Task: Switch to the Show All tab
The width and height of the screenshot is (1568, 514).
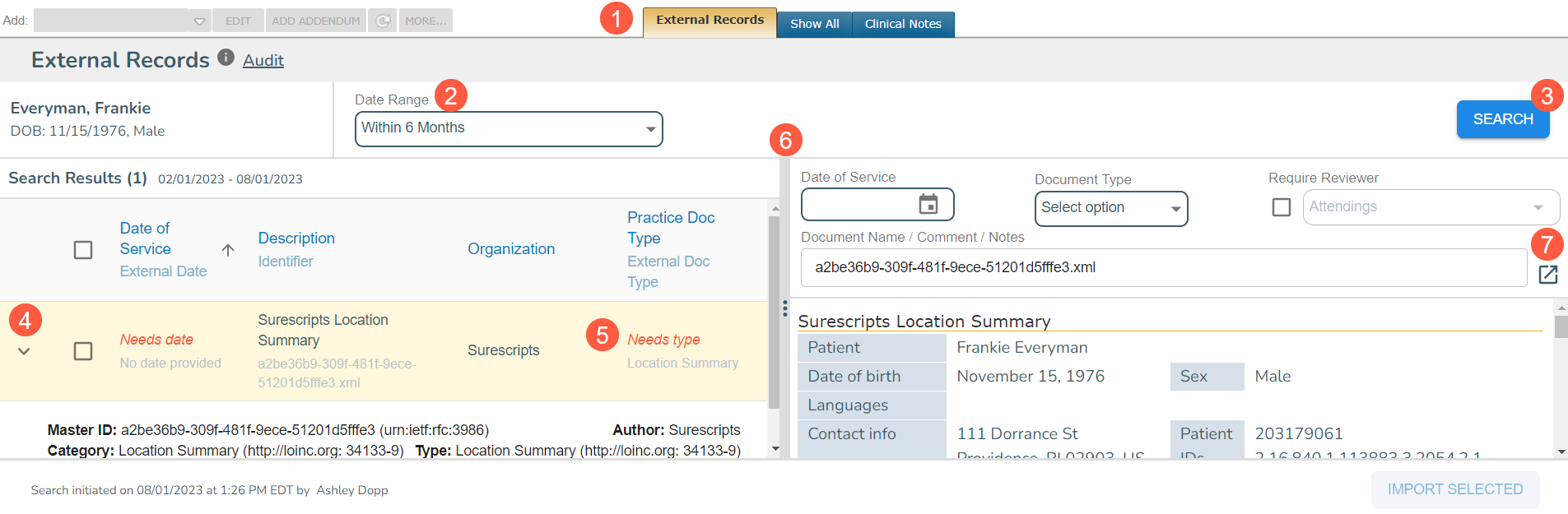Action: [x=814, y=24]
